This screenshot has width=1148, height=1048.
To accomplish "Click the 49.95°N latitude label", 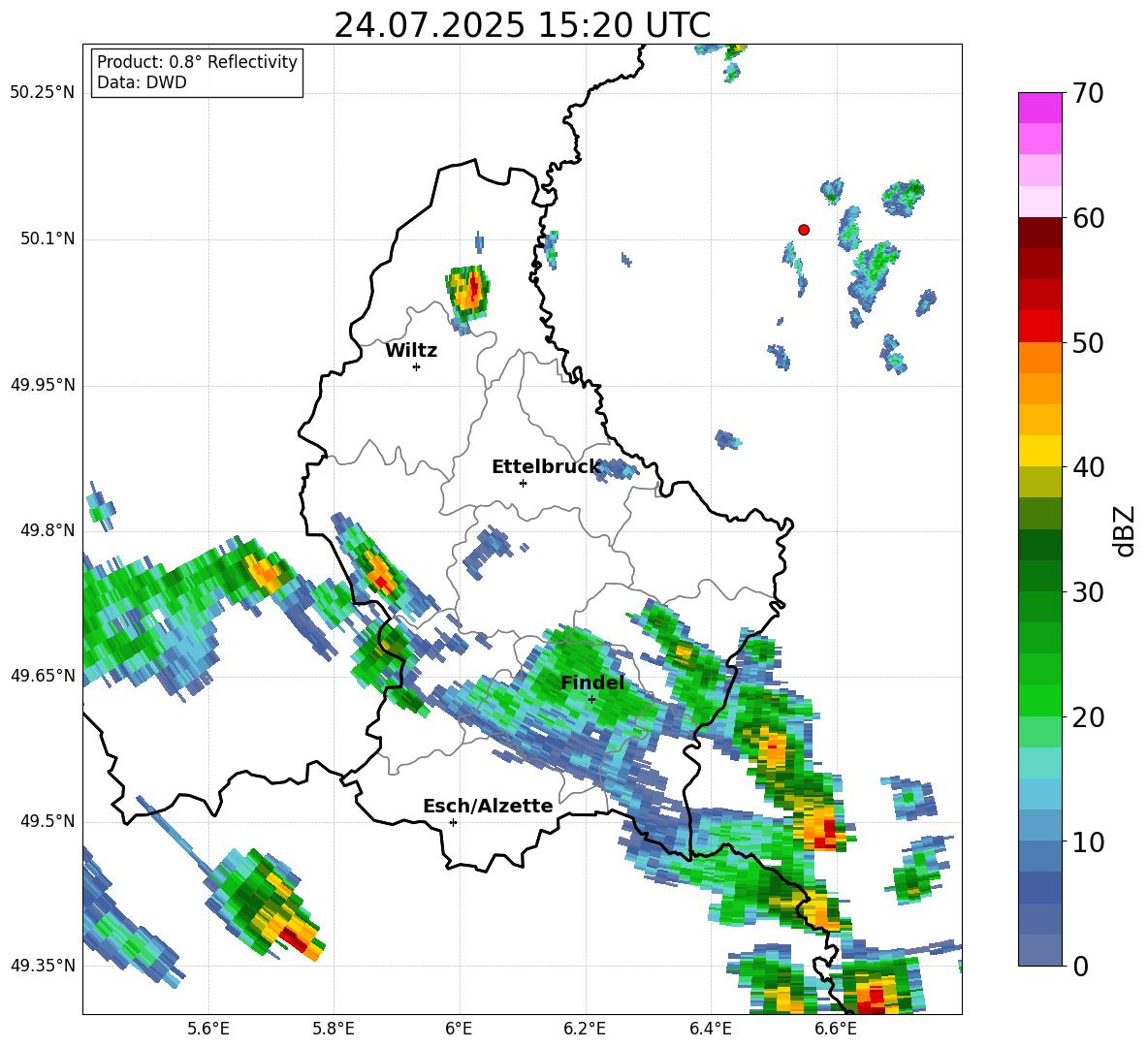I will pos(43,384).
